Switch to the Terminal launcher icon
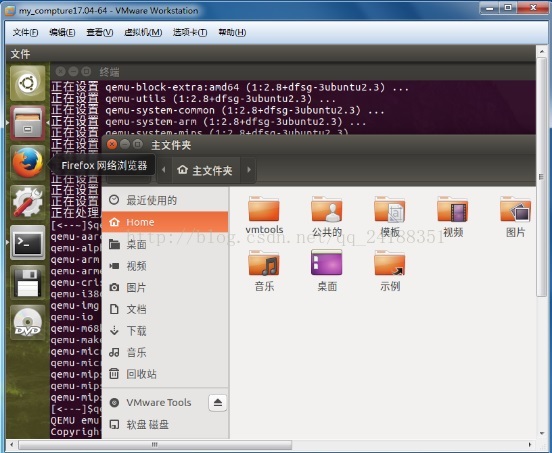 pyautogui.click(x=27, y=243)
